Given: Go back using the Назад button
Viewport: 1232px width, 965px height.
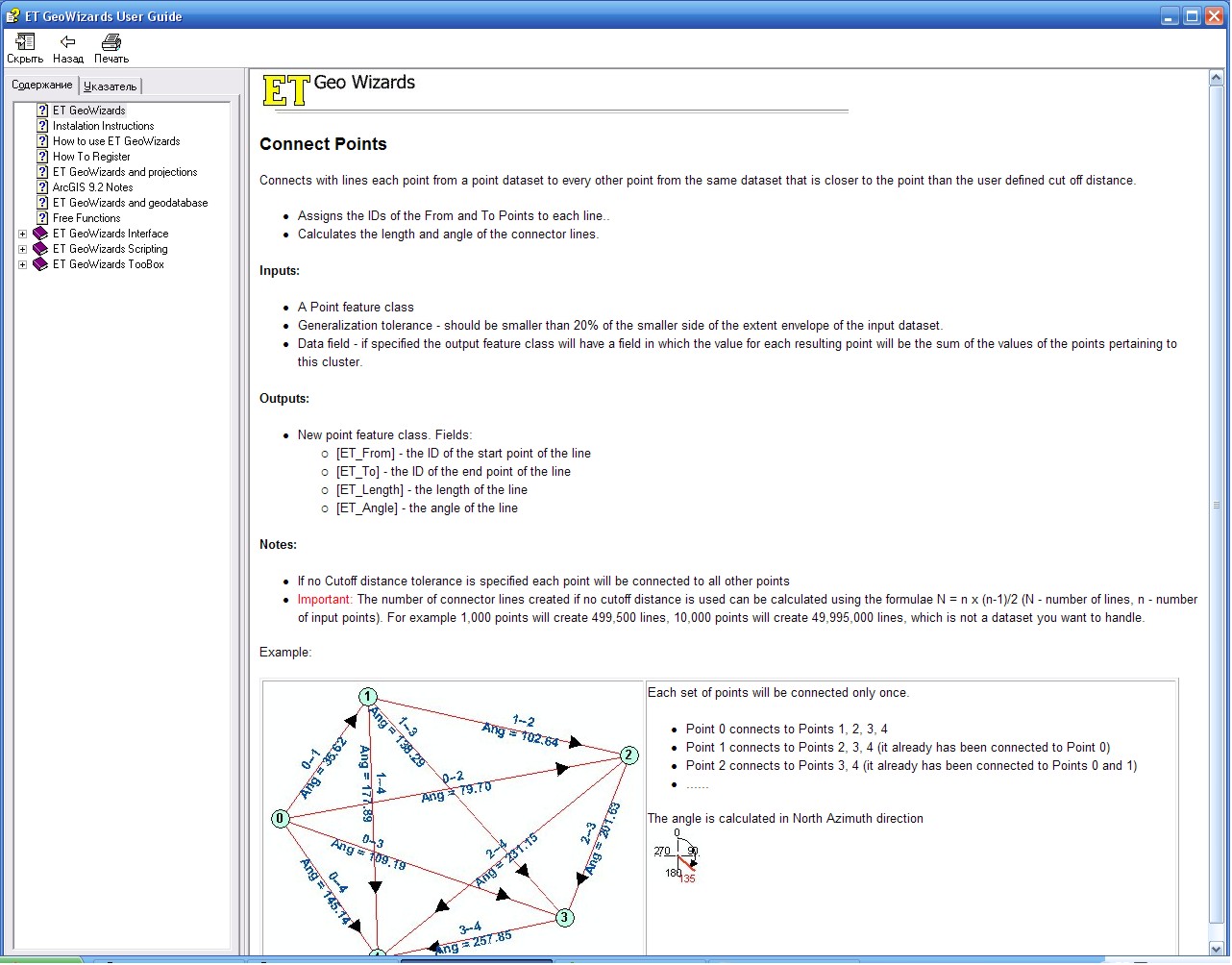Looking at the screenshot, I should pos(68,48).
